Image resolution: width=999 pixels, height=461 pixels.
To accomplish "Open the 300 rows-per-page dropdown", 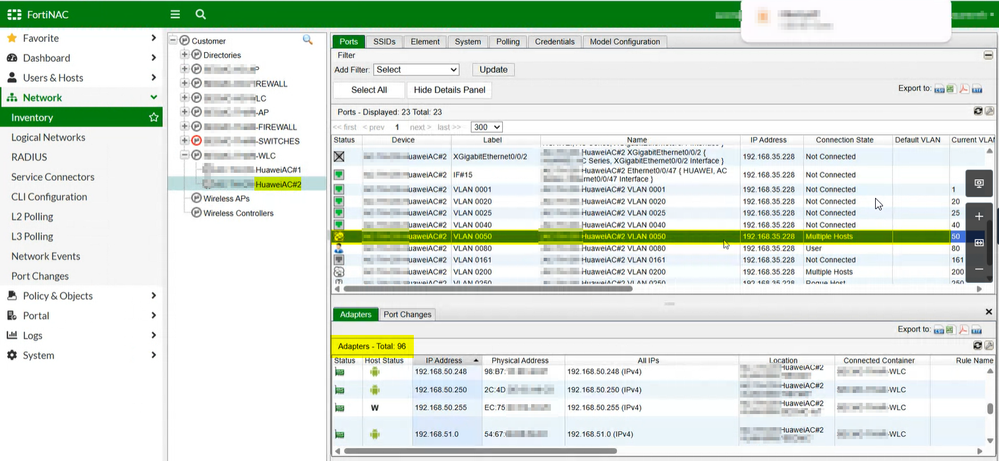I will (486, 127).
